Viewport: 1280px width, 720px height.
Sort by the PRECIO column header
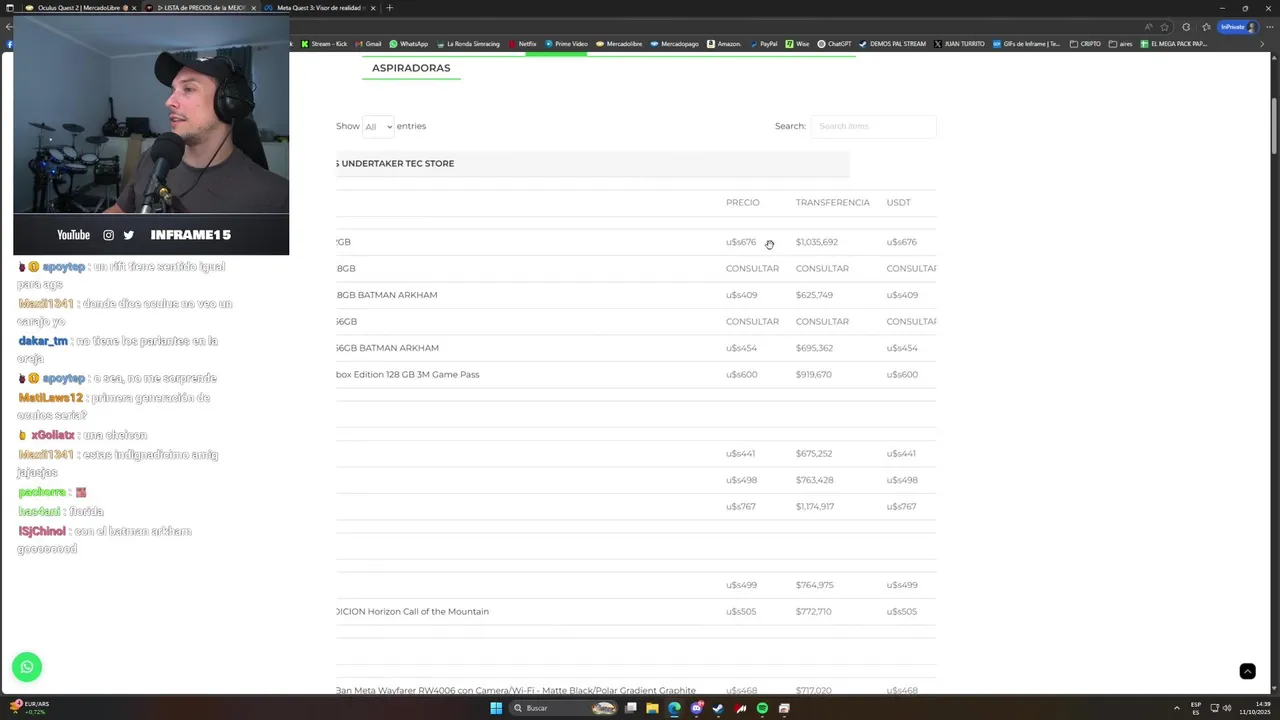pos(743,202)
